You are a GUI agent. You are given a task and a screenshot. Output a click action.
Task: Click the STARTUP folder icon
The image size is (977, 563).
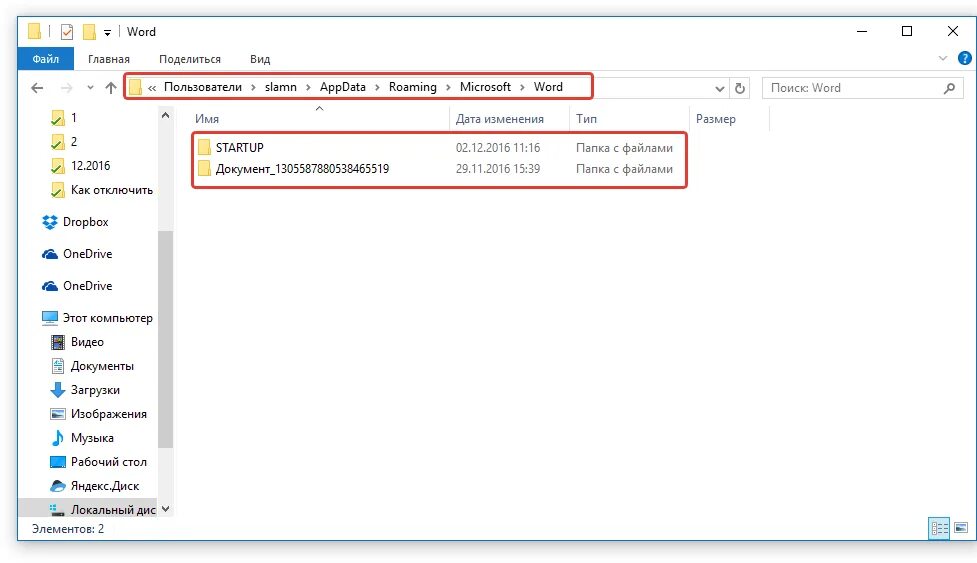204,148
